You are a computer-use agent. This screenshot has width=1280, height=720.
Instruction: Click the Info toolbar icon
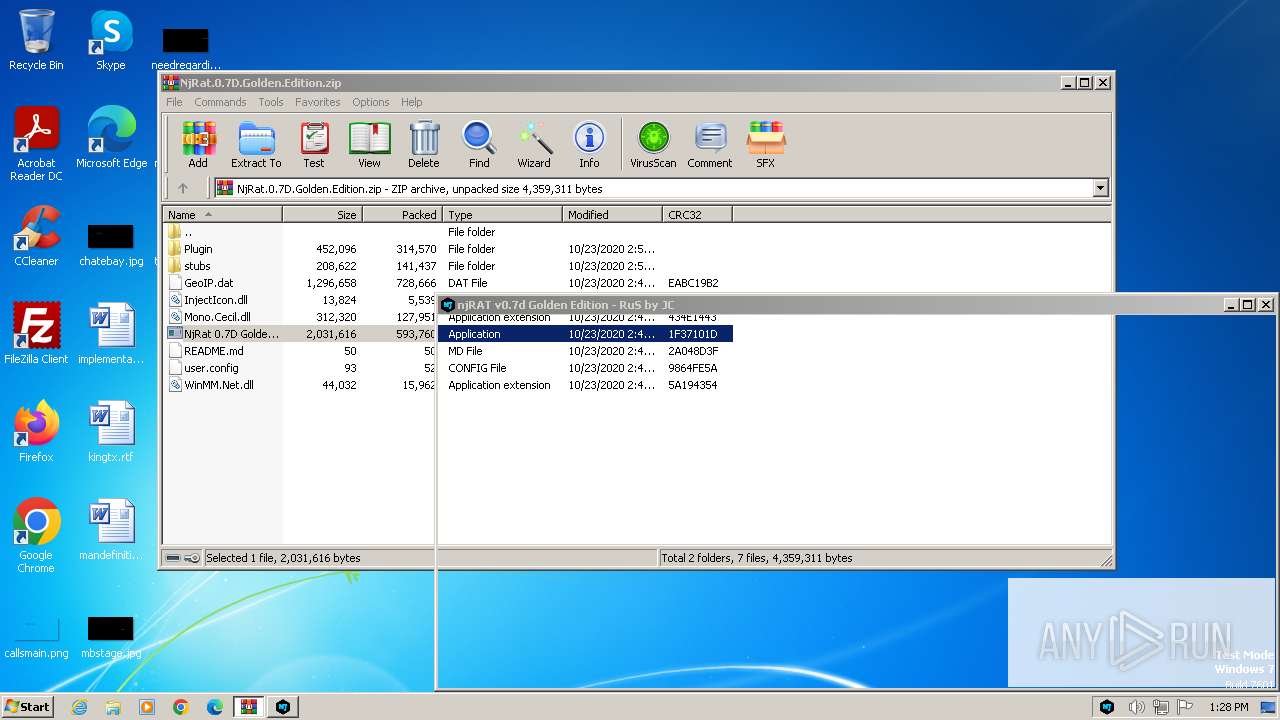click(589, 145)
